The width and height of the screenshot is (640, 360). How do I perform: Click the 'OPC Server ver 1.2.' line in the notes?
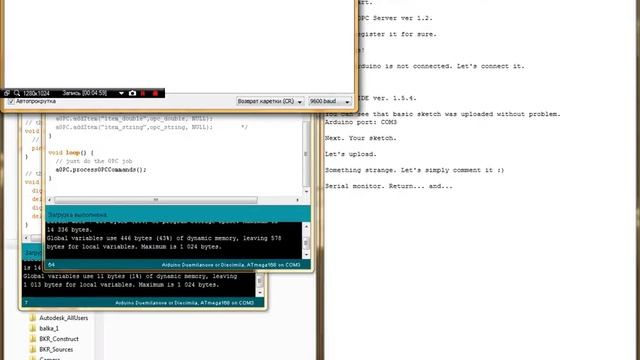coord(395,18)
